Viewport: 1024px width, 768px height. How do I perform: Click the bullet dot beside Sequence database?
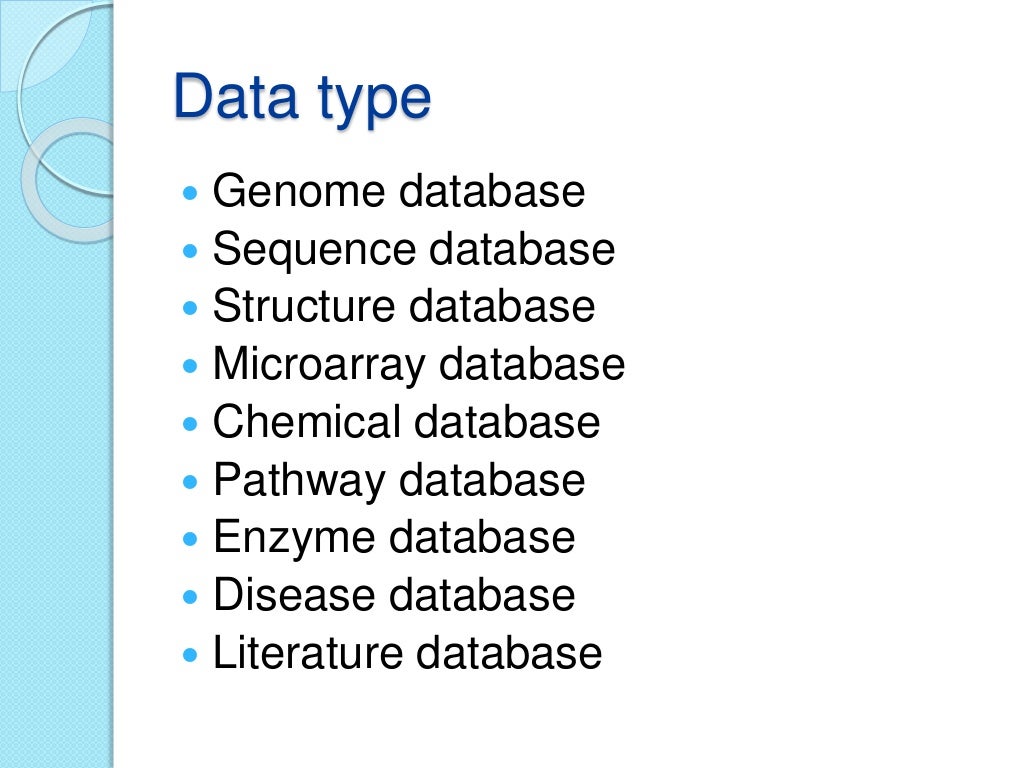pos(190,251)
